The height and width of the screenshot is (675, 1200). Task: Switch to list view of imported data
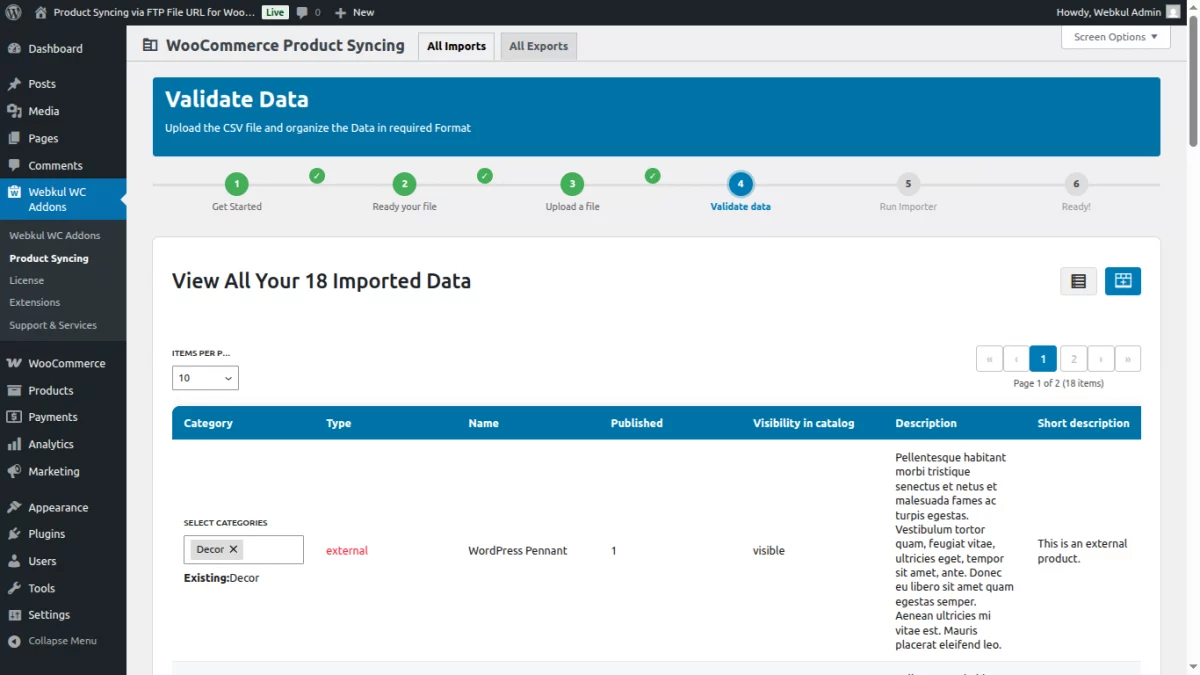click(1078, 281)
